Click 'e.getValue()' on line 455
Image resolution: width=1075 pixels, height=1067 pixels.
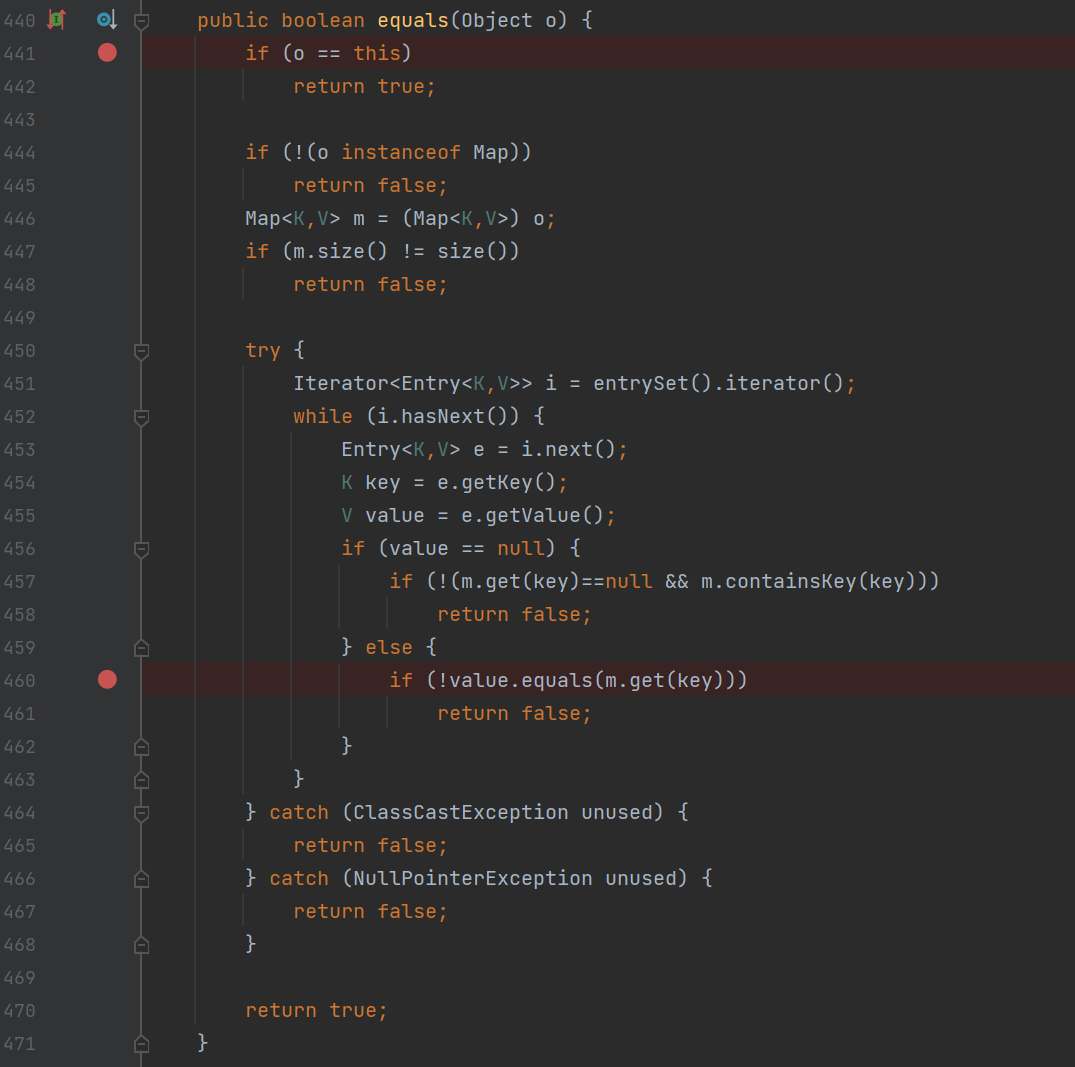533,515
